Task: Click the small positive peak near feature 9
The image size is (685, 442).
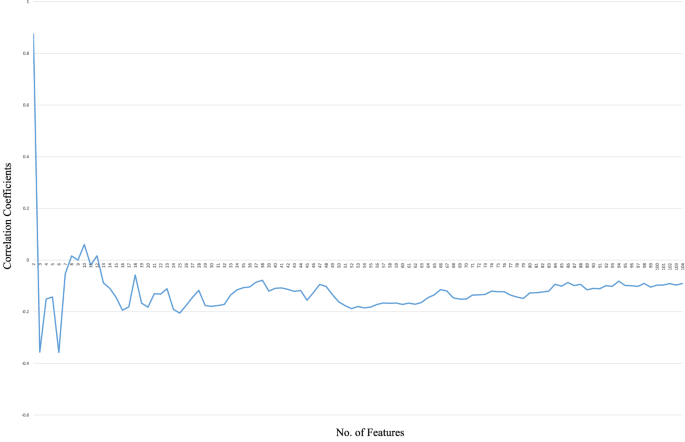Action: click(84, 244)
